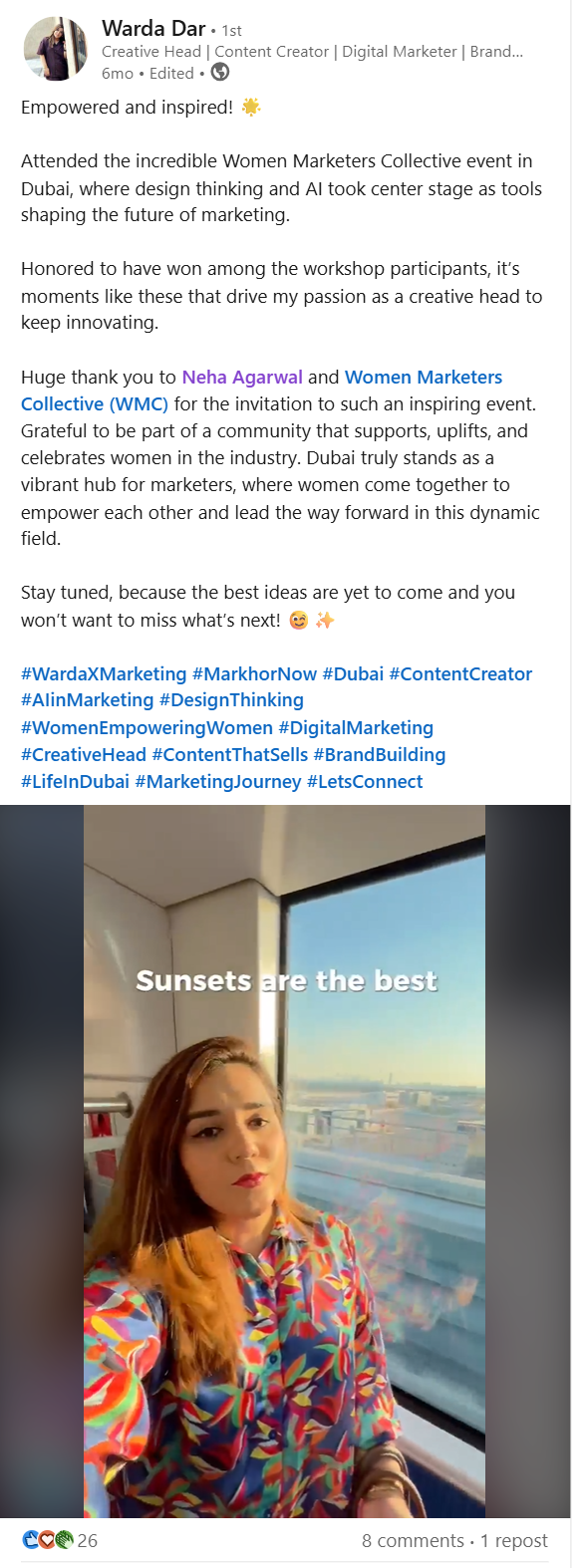Open the #Dubai hashtag
588x1568 pixels.
pos(353,674)
